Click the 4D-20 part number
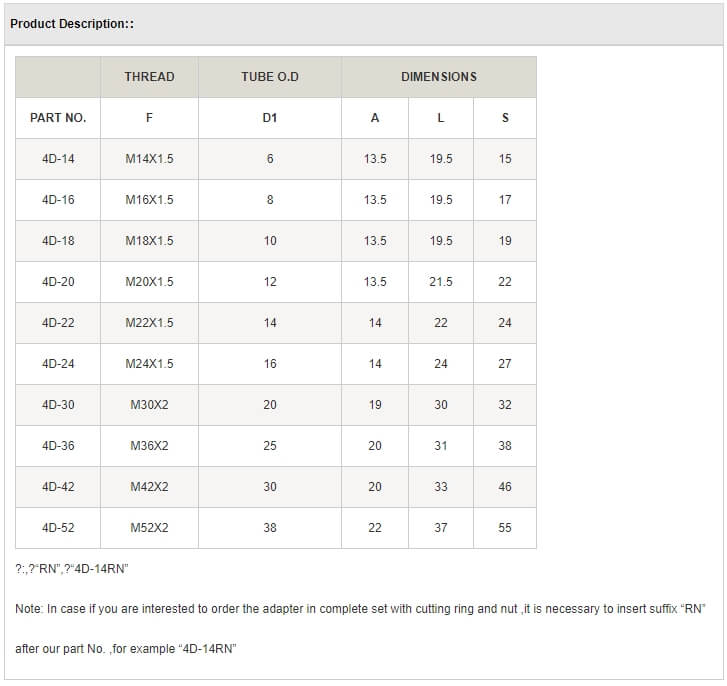This screenshot has height=686, width=727. [58, 282]
